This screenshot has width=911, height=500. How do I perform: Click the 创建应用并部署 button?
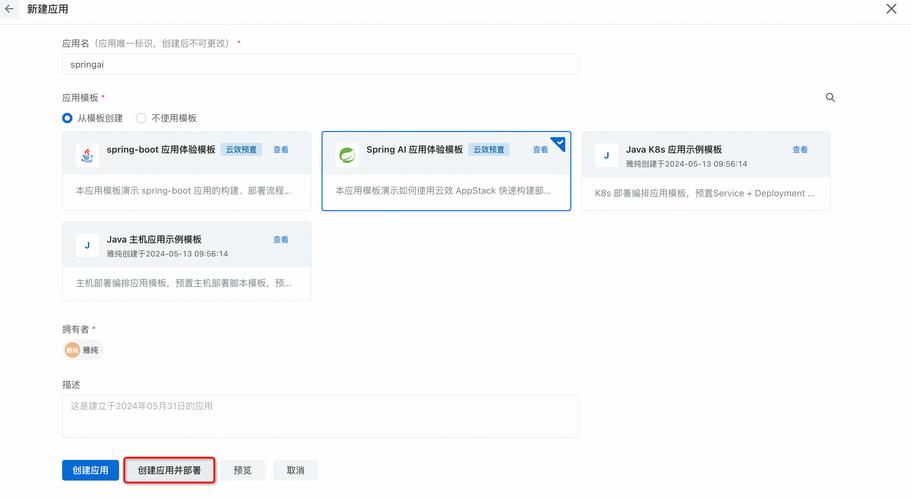(x=169, y=470)
